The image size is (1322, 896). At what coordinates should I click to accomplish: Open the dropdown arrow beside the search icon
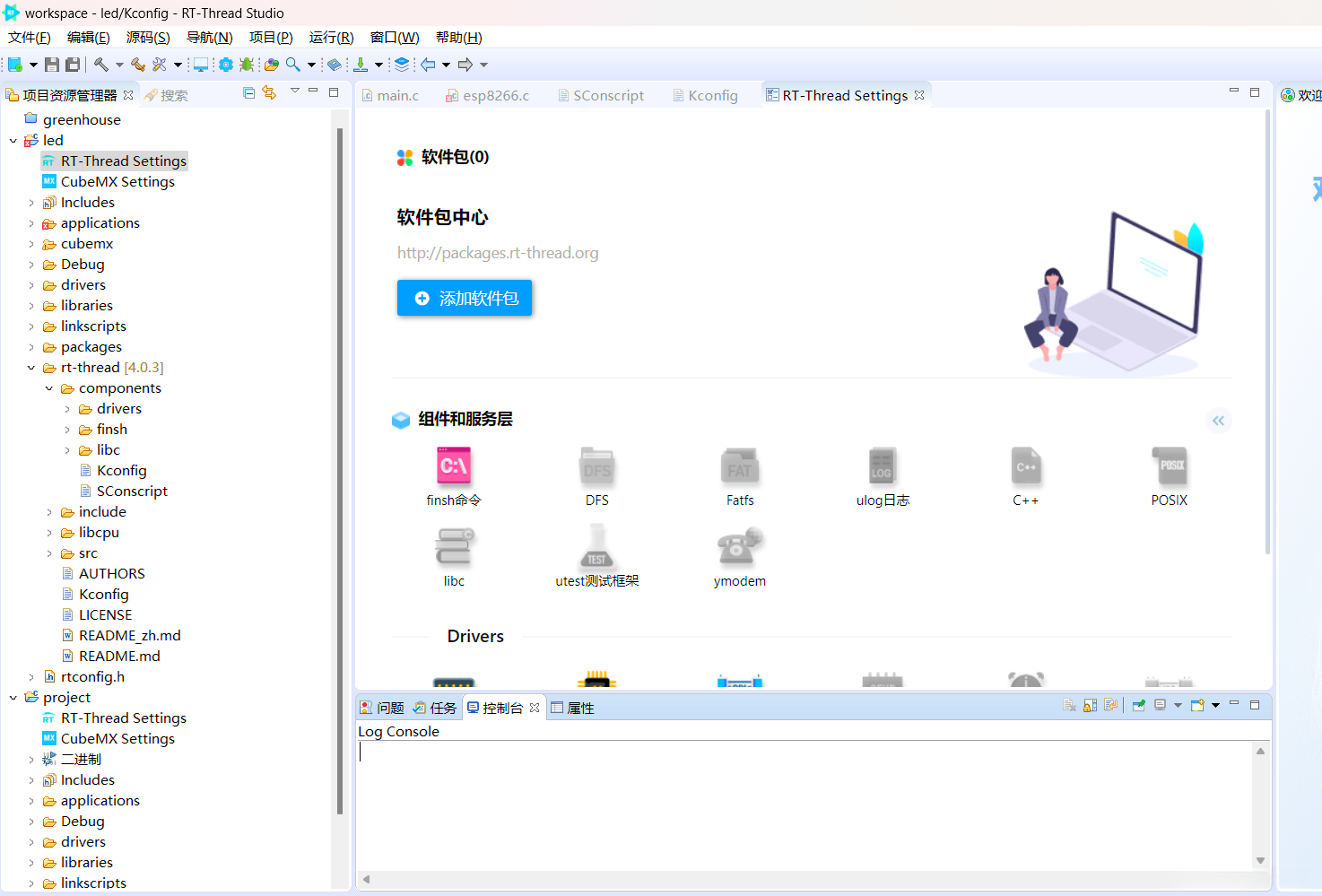point(311,65)
